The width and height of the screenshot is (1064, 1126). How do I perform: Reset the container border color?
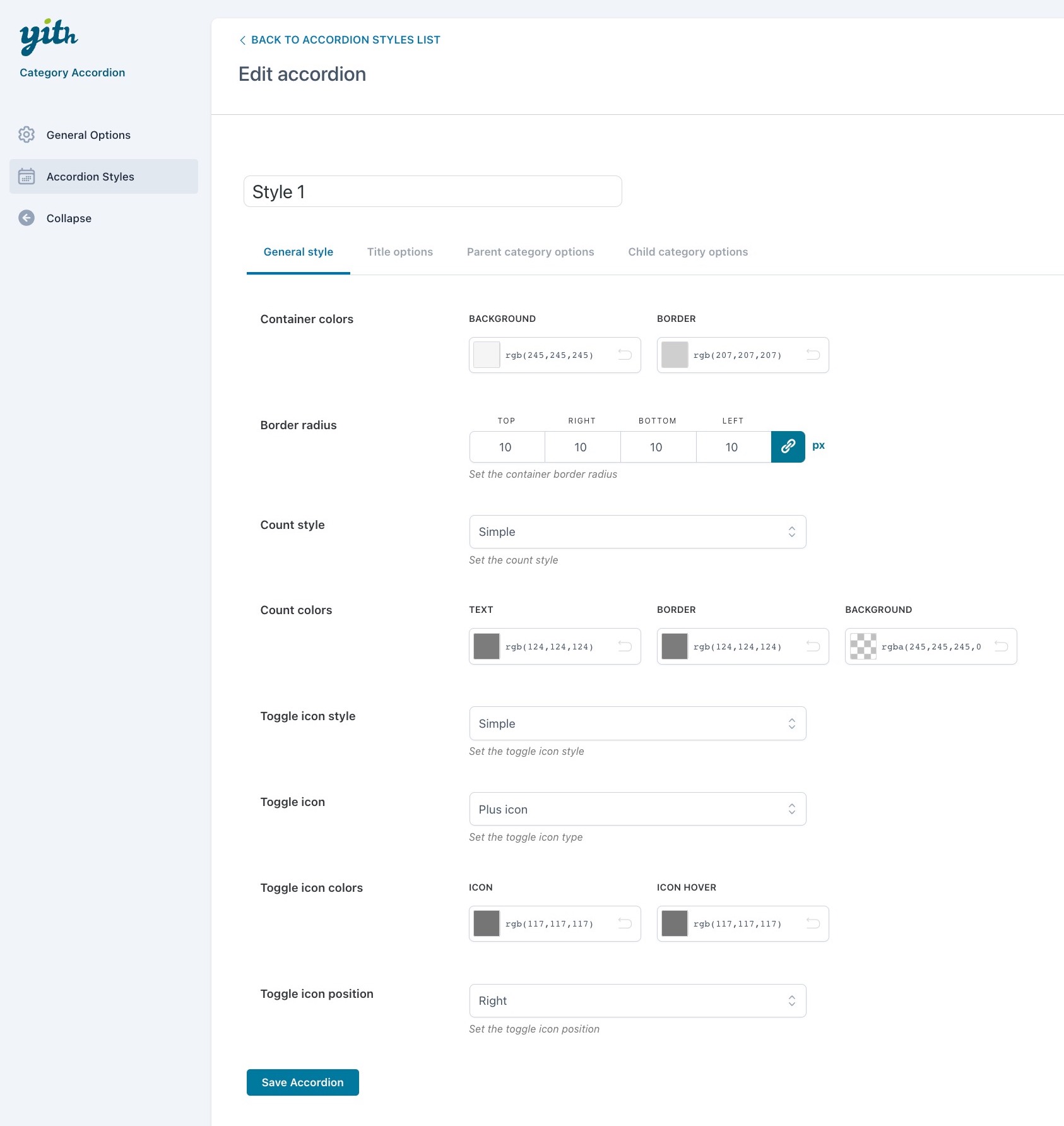pyautogui.click(x=813, y=355)
